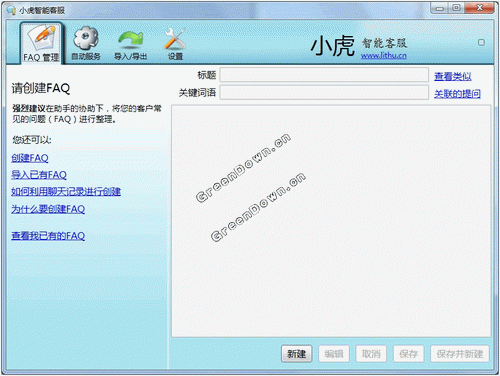Click the 创建FAQ link
This screenshot has height=376, width=500.
30,158
